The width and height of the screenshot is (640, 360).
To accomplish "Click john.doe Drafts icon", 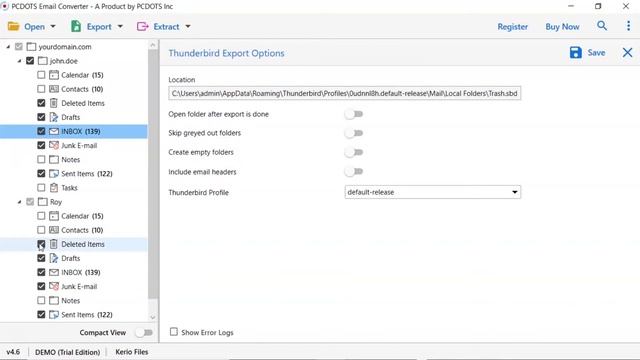I will (x=54, y=117).
